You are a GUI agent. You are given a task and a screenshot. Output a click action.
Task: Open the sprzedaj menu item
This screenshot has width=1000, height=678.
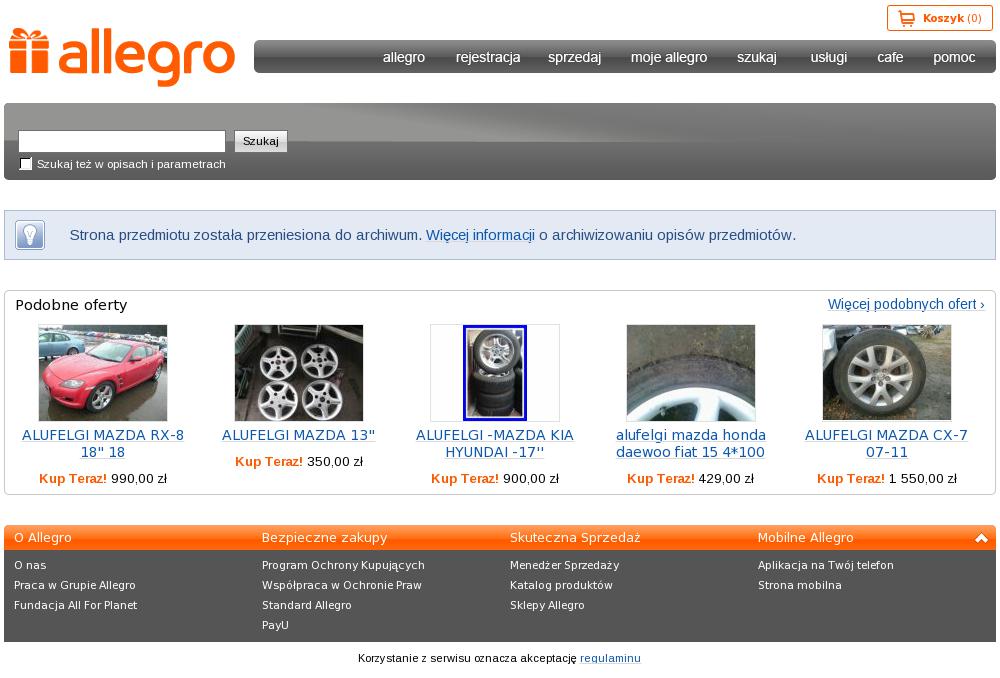pos(574,57)
